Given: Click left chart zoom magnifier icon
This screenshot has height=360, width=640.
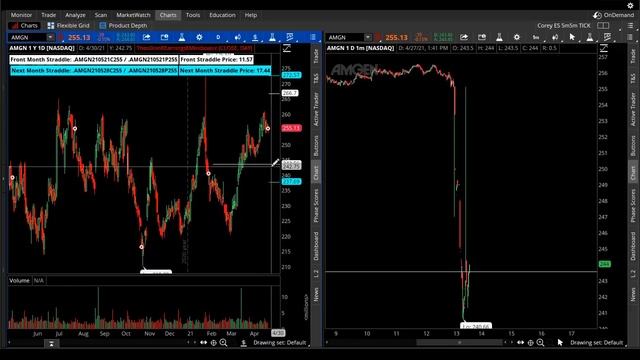Looking at the screenshot, I should tap(224, 343).
